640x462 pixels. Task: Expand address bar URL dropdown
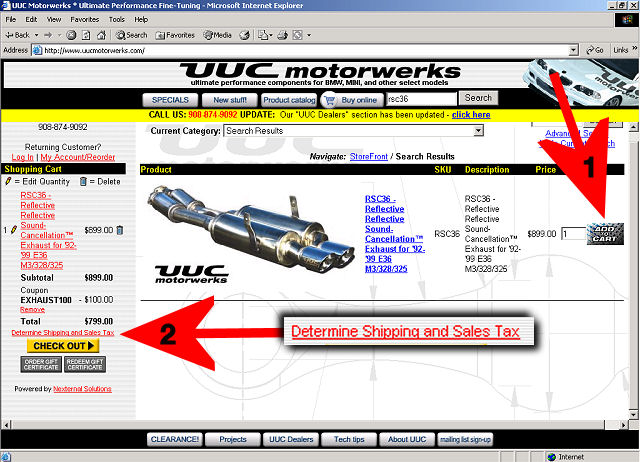pos(573,50)
